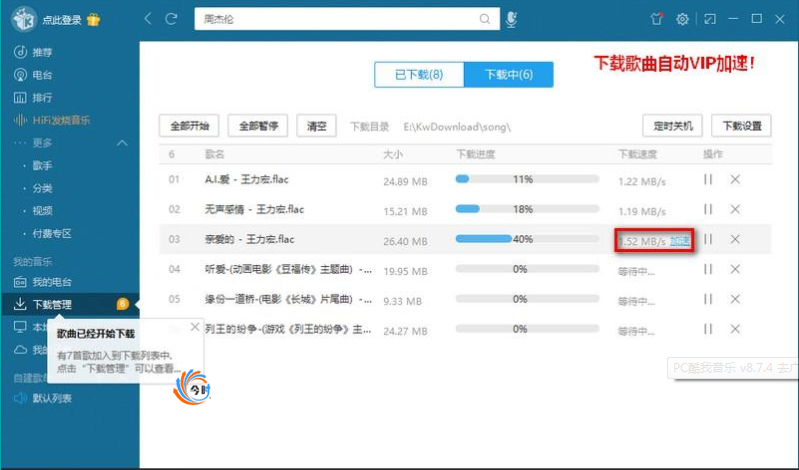The height and width of the screenshot is (470, 799).
Task: Click progress bar of 无声感情 at 18%
Action: (527, 208)
